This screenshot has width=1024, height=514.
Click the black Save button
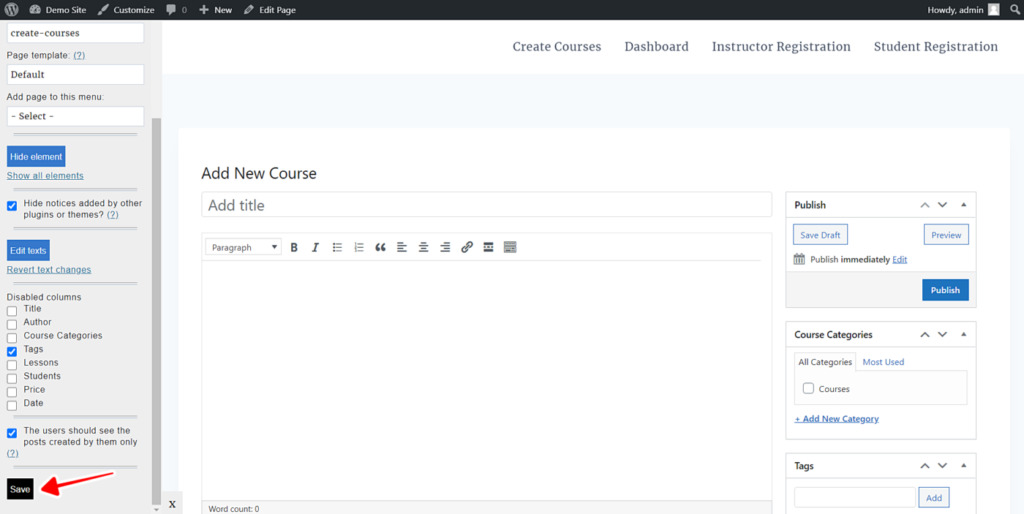click(20, 489)
